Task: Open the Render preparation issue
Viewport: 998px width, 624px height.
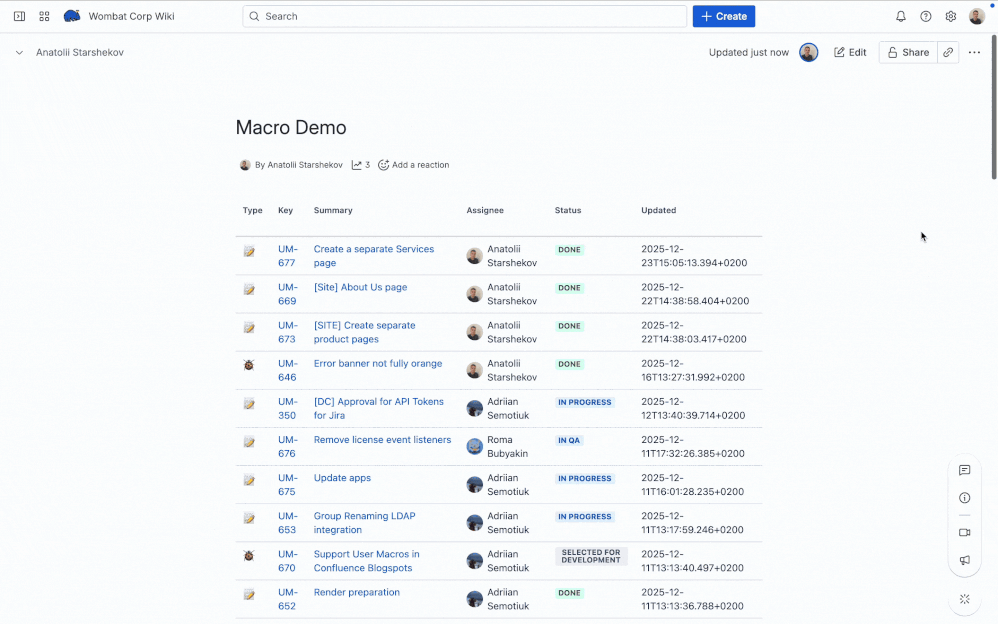Action: [x=356, y=592]
